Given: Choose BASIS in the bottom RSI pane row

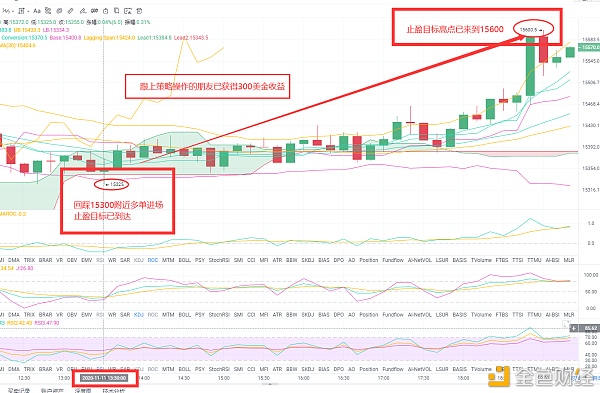Looking at the screenshot, I should click(x=460, y=369).
